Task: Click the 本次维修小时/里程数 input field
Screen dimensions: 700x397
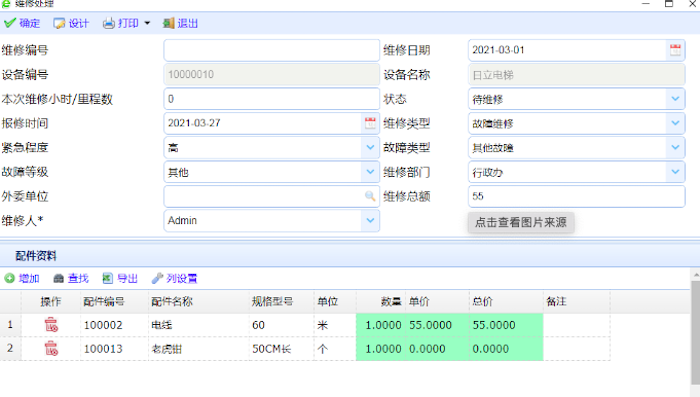Action: coord(271,99)
